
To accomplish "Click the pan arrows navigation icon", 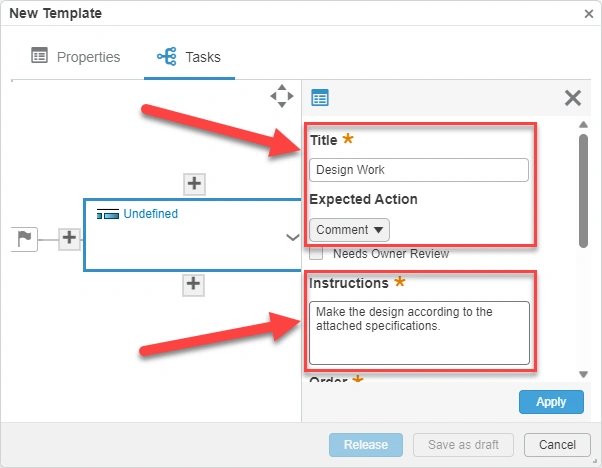I will click(282, 97).
